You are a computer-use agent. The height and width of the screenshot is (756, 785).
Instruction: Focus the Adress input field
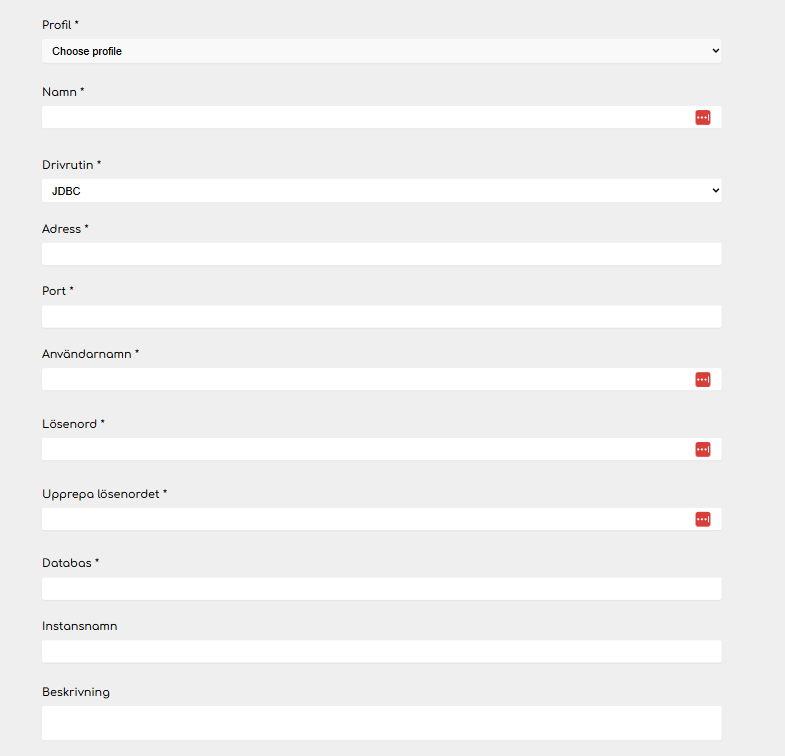click(381, 254)
